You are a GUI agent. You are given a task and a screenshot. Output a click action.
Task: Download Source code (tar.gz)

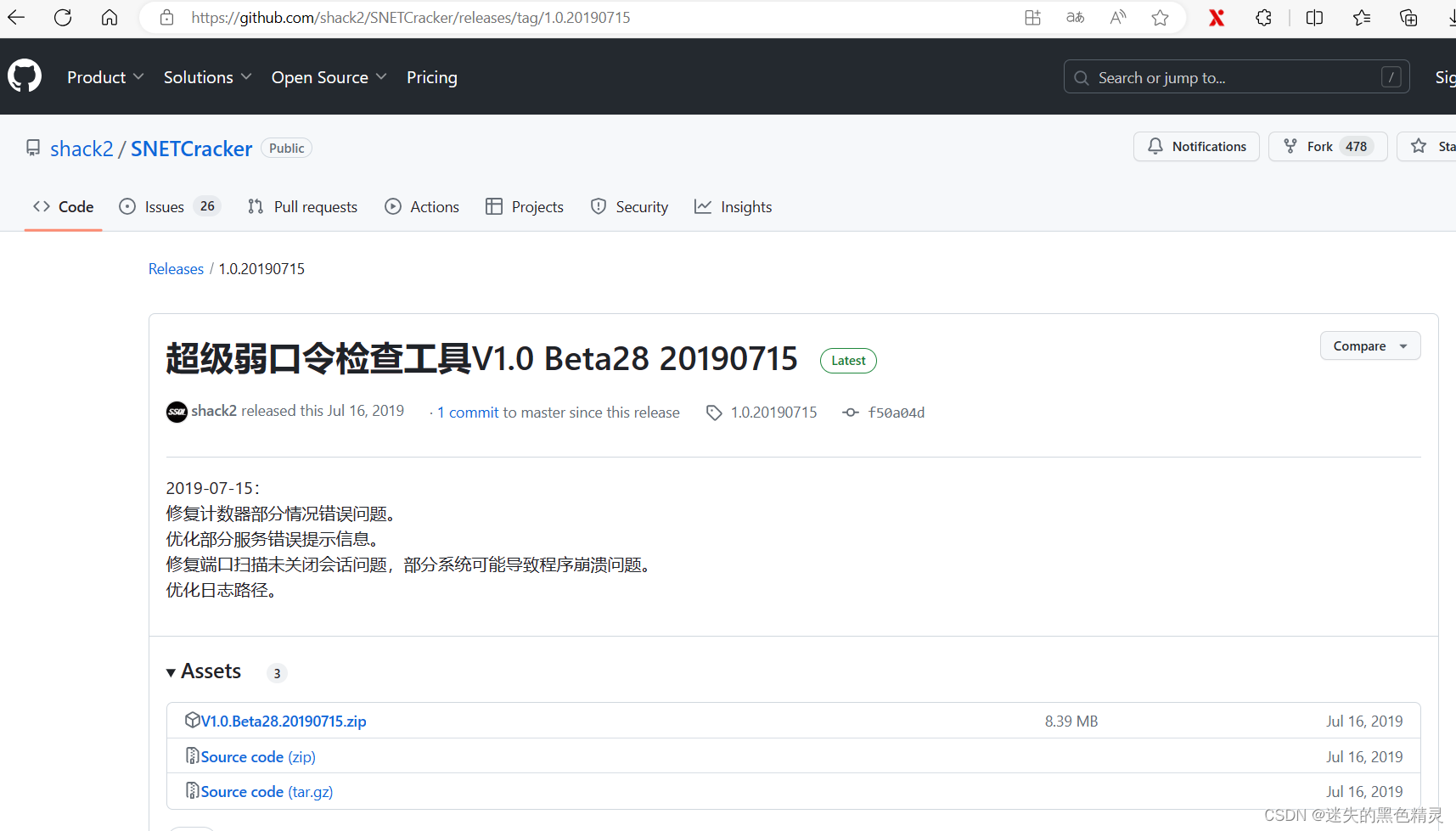pyautogui.click(x=267, y=792)
